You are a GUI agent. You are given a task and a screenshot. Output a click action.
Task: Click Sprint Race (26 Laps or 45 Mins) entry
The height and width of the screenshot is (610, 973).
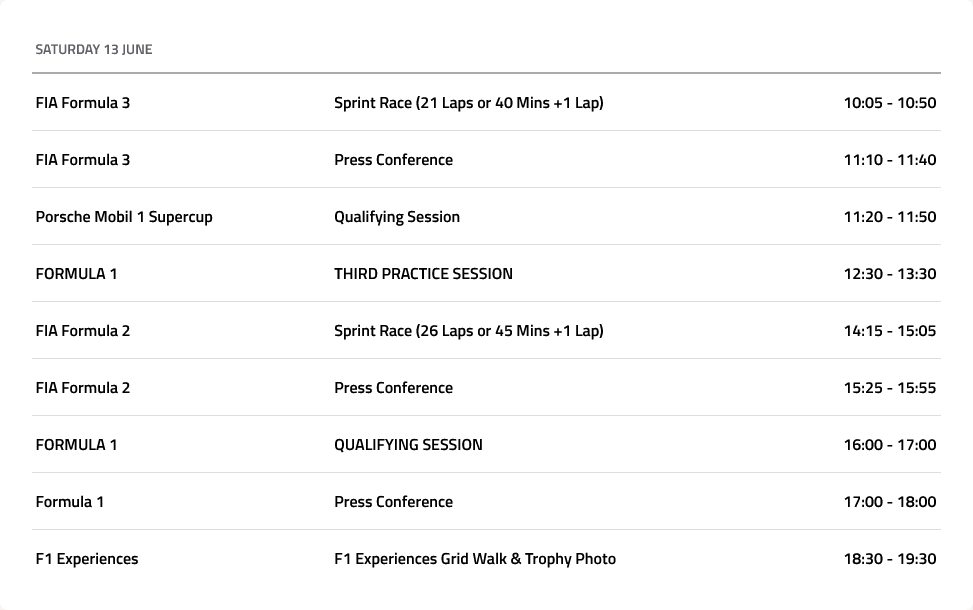pyautogui.click(x=469, y=331)
